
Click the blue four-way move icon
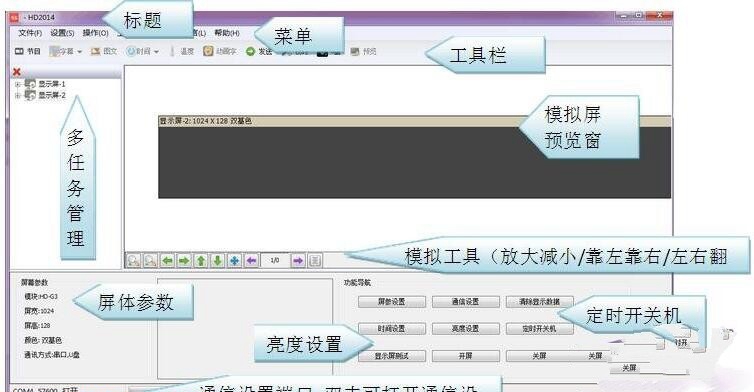pos(234,261)
